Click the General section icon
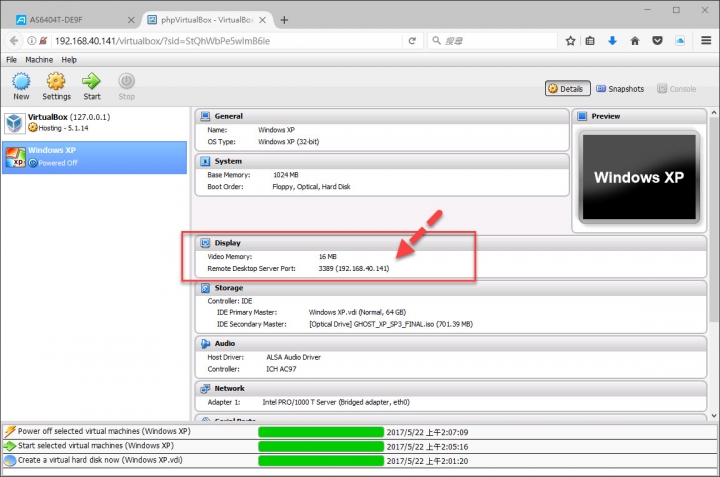The height and width of the screenshot is (477, 720). [x=205, y=116]
